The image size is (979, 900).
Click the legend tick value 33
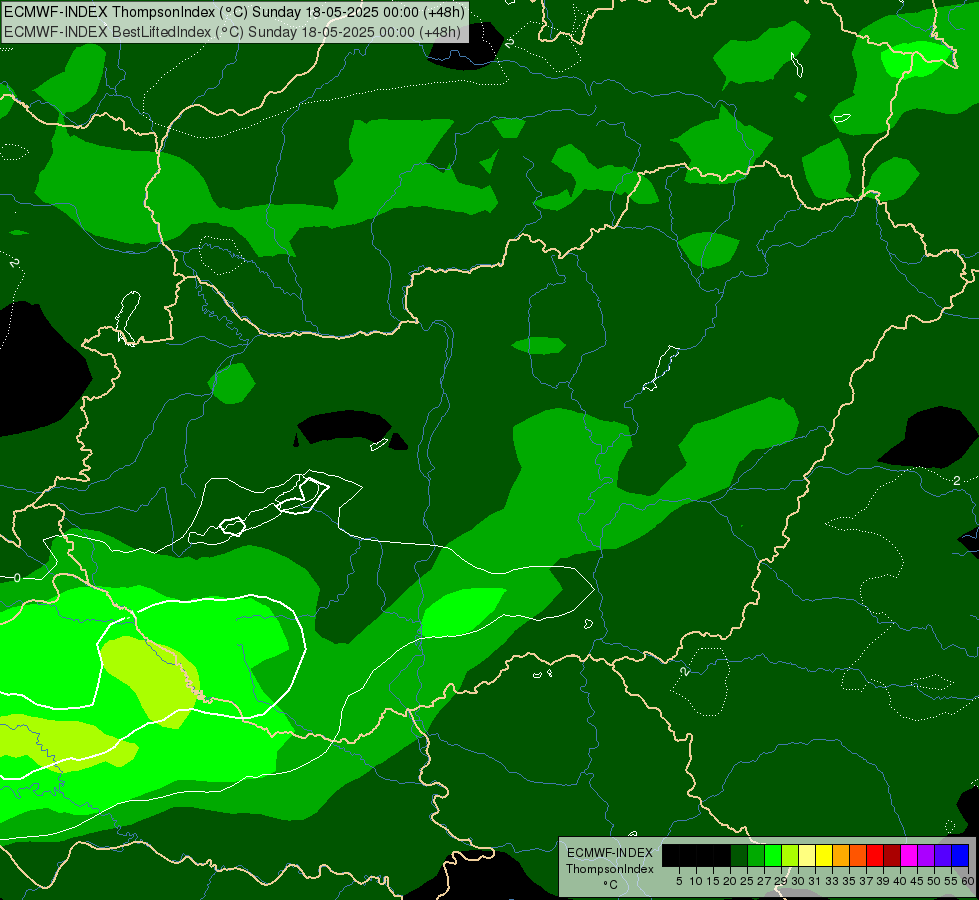[832, 881]
